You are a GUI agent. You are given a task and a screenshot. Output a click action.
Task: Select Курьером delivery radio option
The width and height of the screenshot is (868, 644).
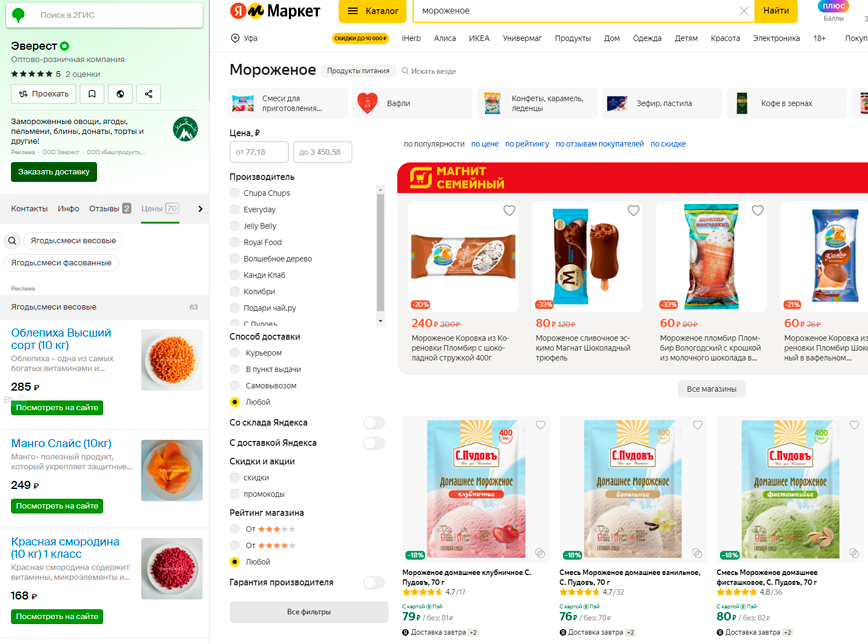tap(235, 353)
